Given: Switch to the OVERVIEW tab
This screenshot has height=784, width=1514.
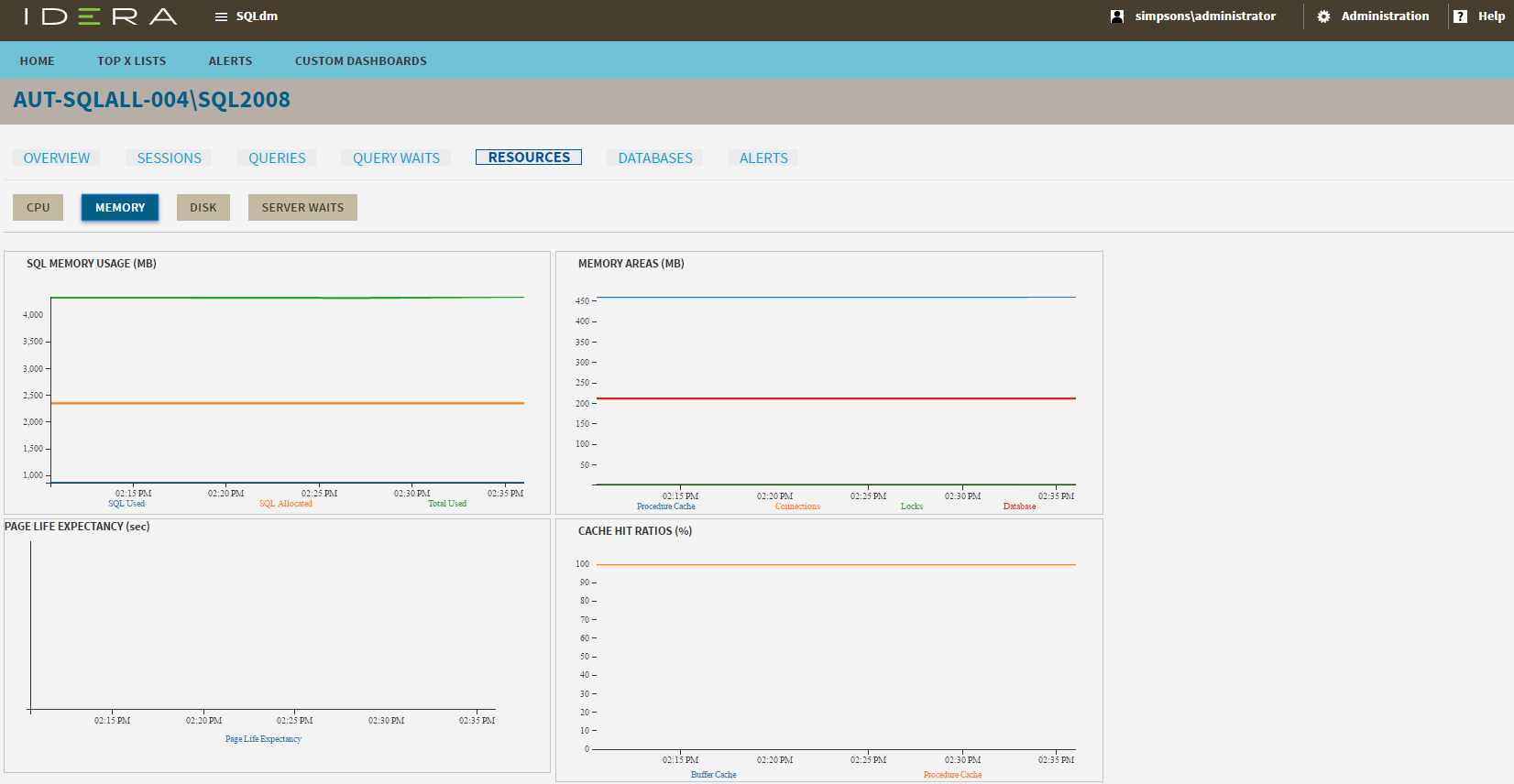Looking at the screenshot, I should [x=57, y=158].
